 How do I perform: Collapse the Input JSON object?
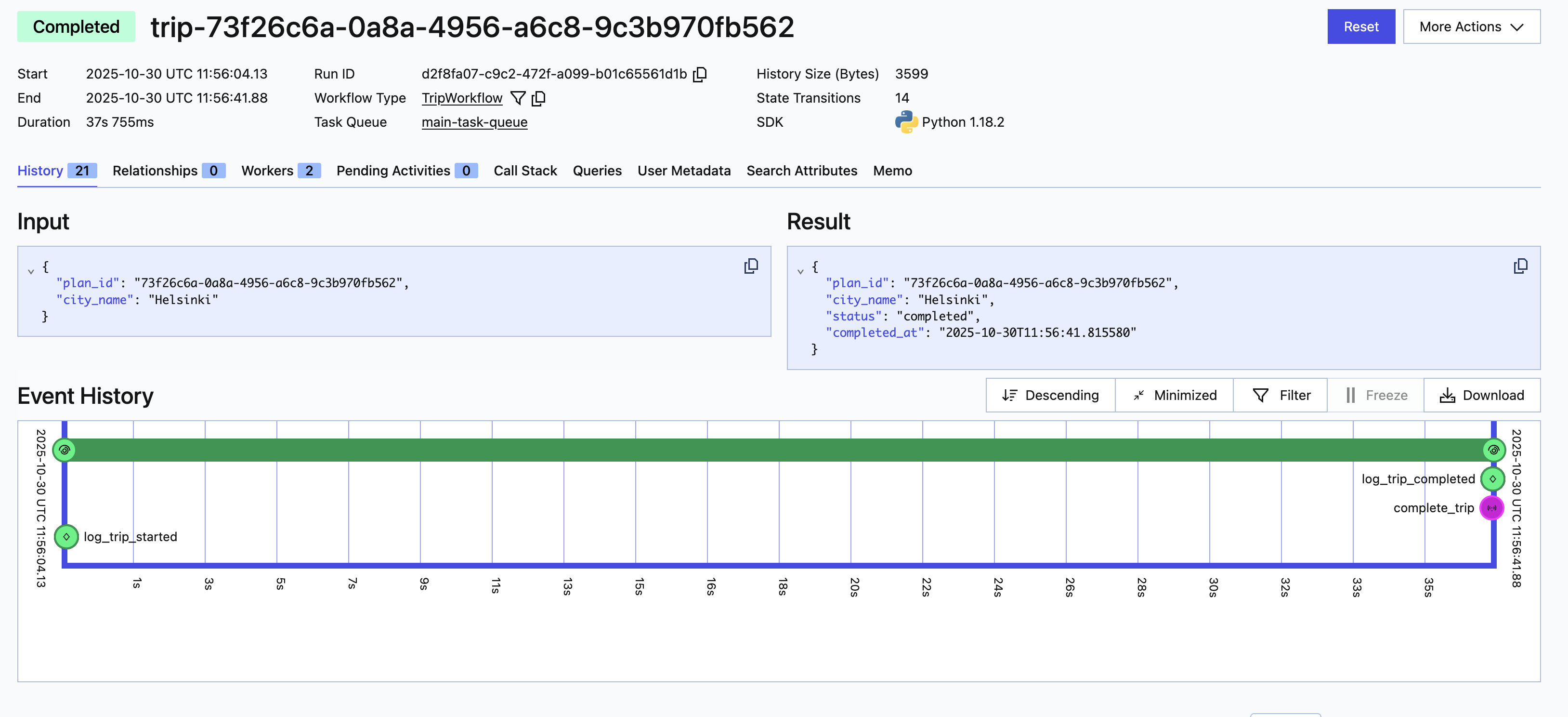[x=31, y=271]
